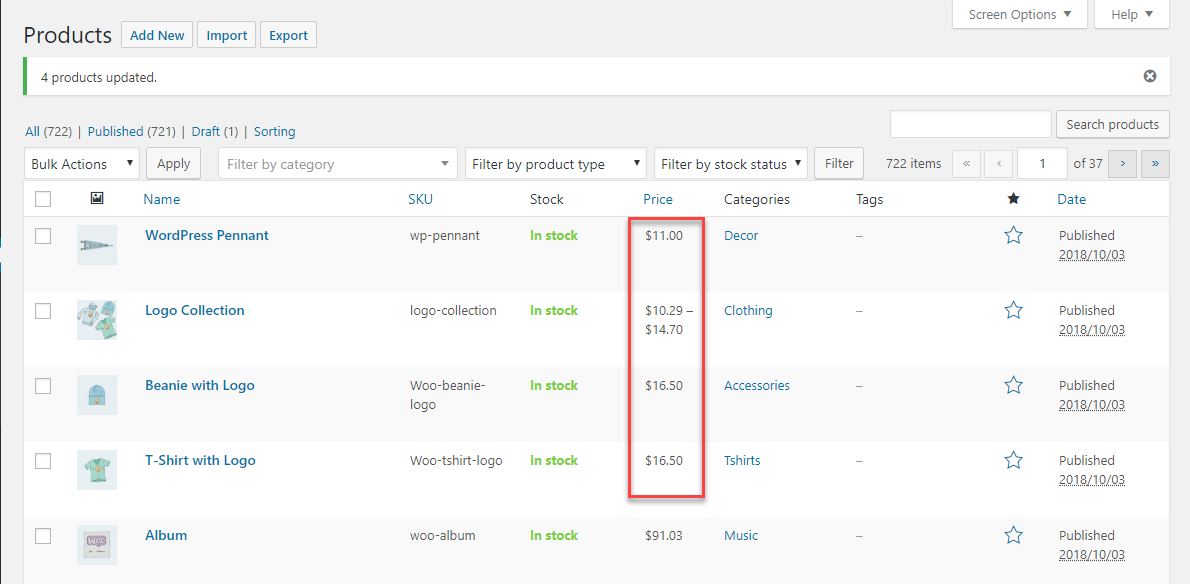This screenshot has height=584, width=1190.
Task: Sort products by Date column
Action: 1072,199
